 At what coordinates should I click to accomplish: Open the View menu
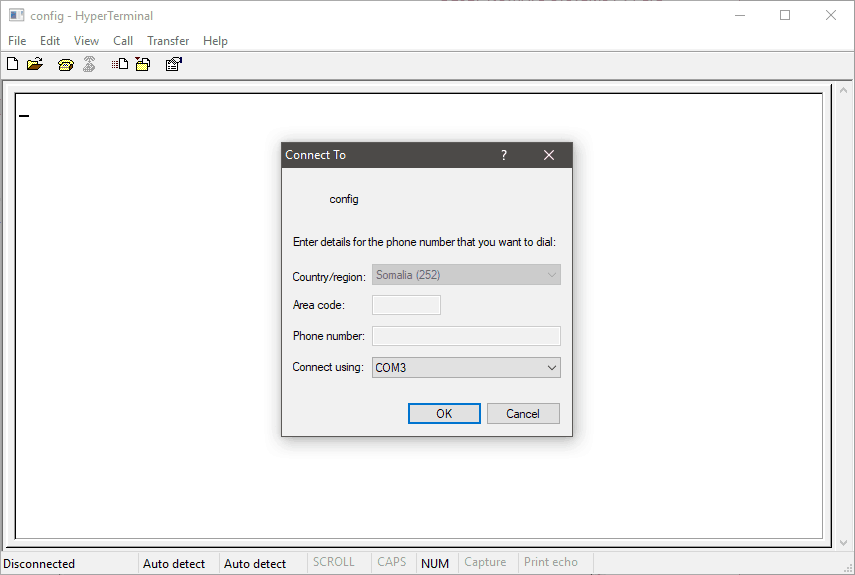86,41
